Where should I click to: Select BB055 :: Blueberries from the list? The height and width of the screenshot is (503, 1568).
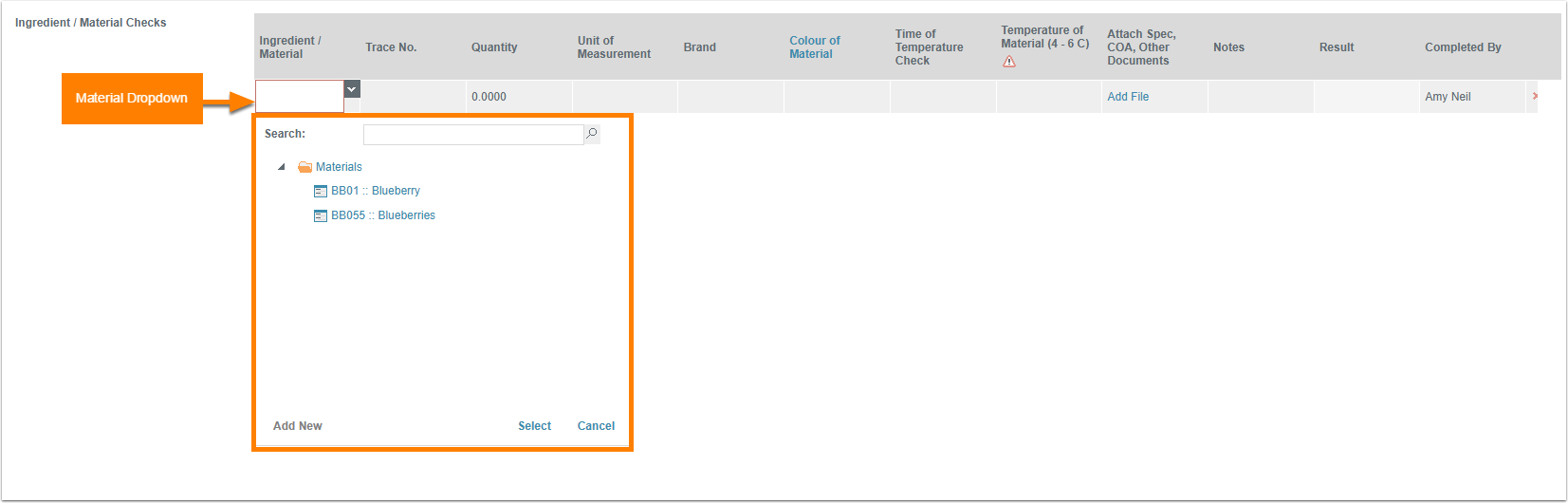382,215
